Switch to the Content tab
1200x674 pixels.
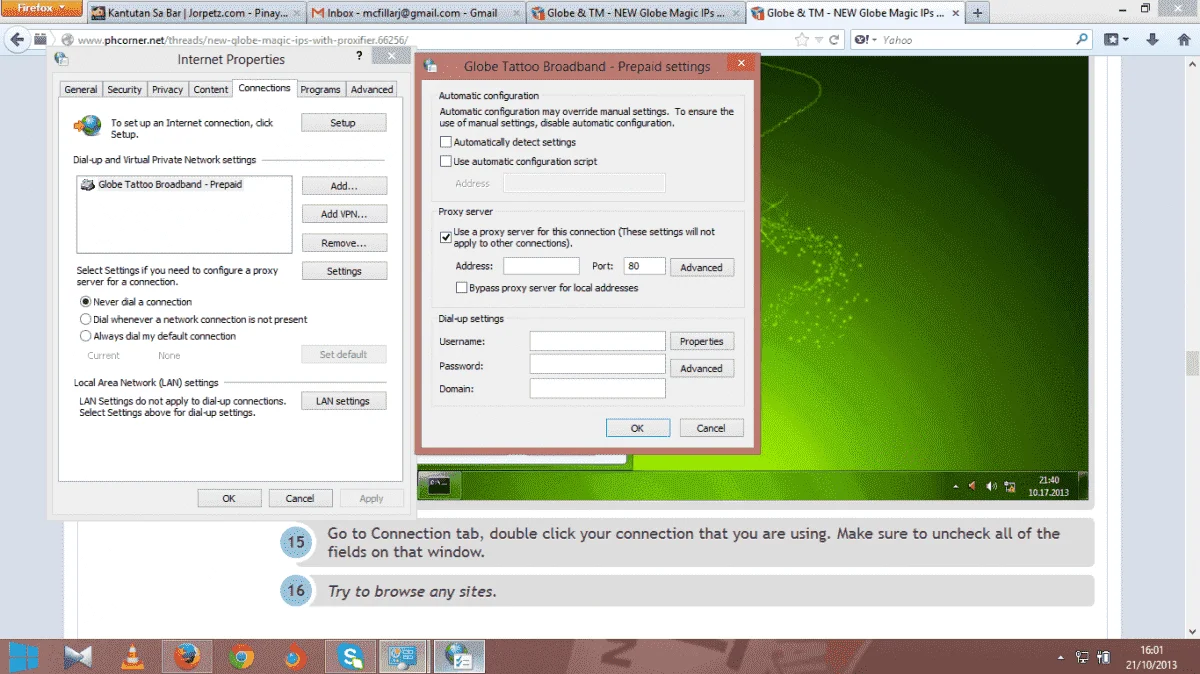(x=211, y=89)
